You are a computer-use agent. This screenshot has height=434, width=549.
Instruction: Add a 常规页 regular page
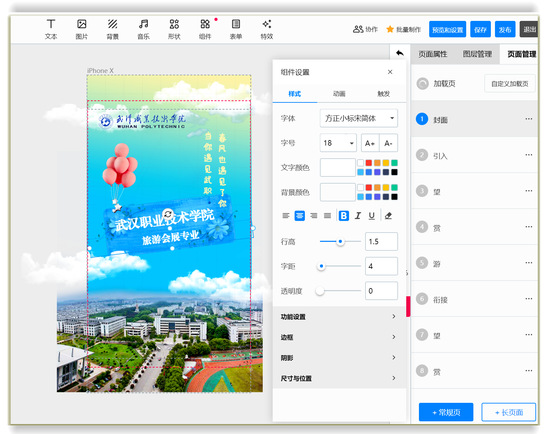coord(446,412)
